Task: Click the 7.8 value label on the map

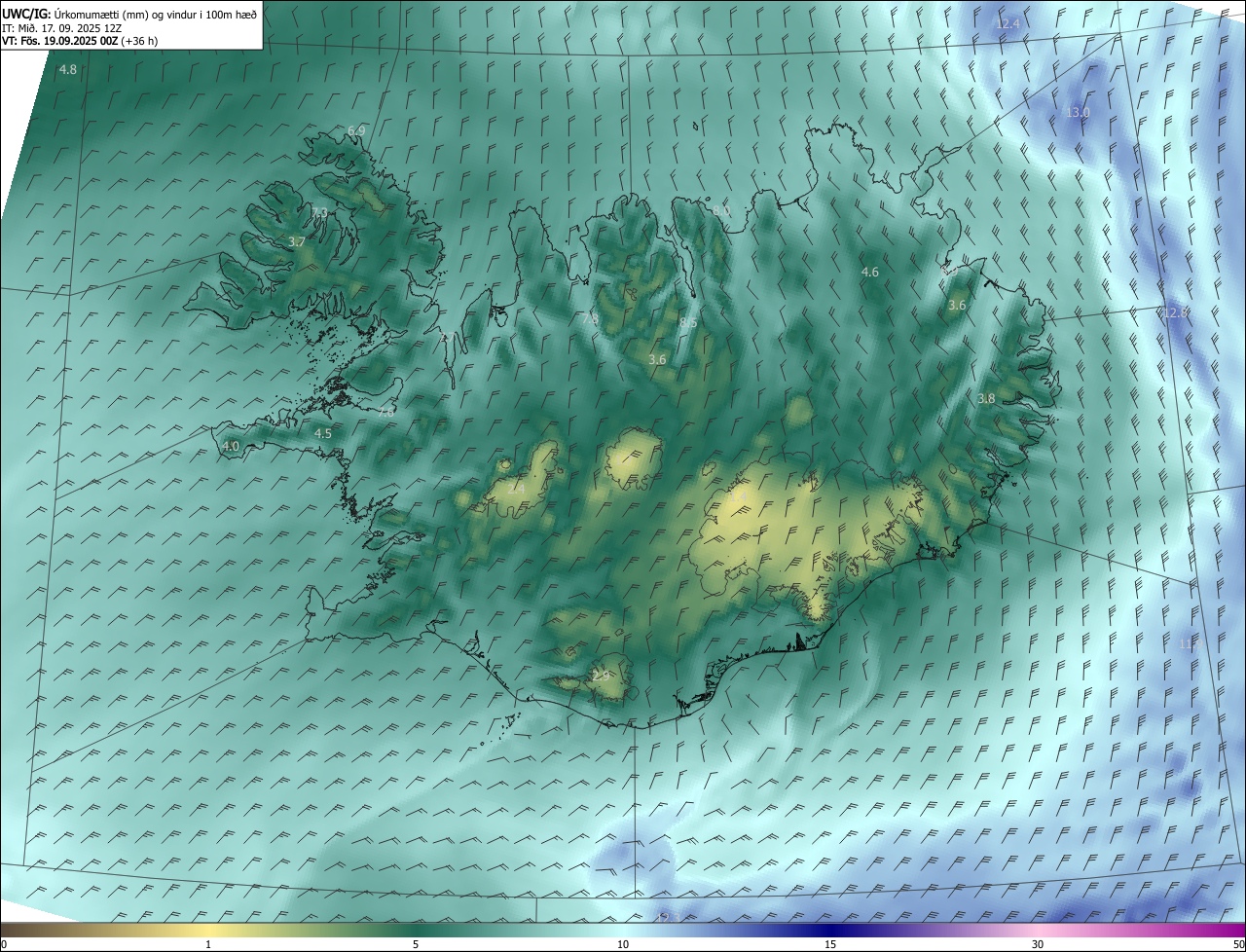Action: click(x=590, y=317)
